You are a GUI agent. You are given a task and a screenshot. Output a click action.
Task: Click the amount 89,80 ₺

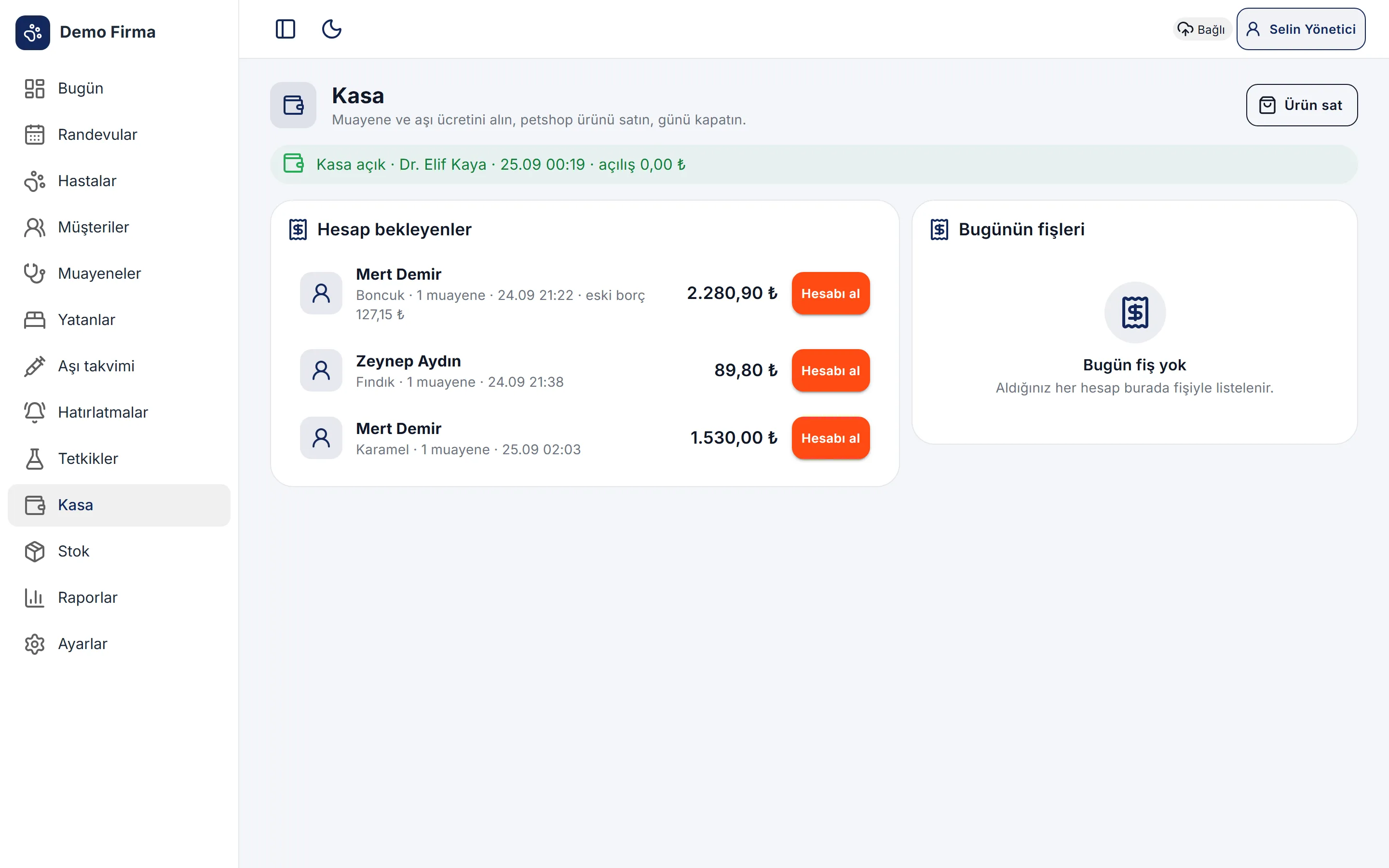click(746, 371)
